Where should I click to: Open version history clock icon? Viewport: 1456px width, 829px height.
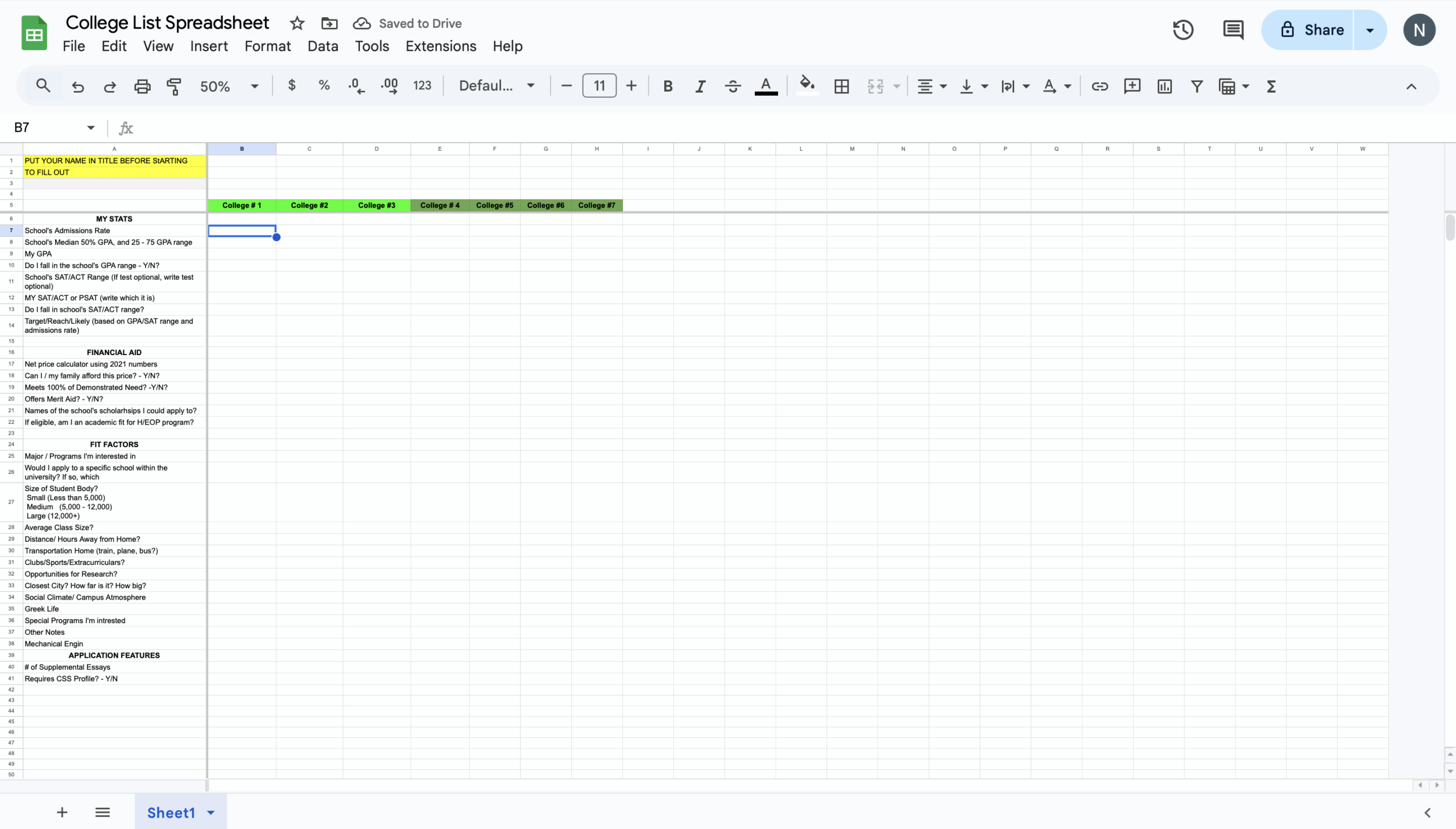(1182, 30)
